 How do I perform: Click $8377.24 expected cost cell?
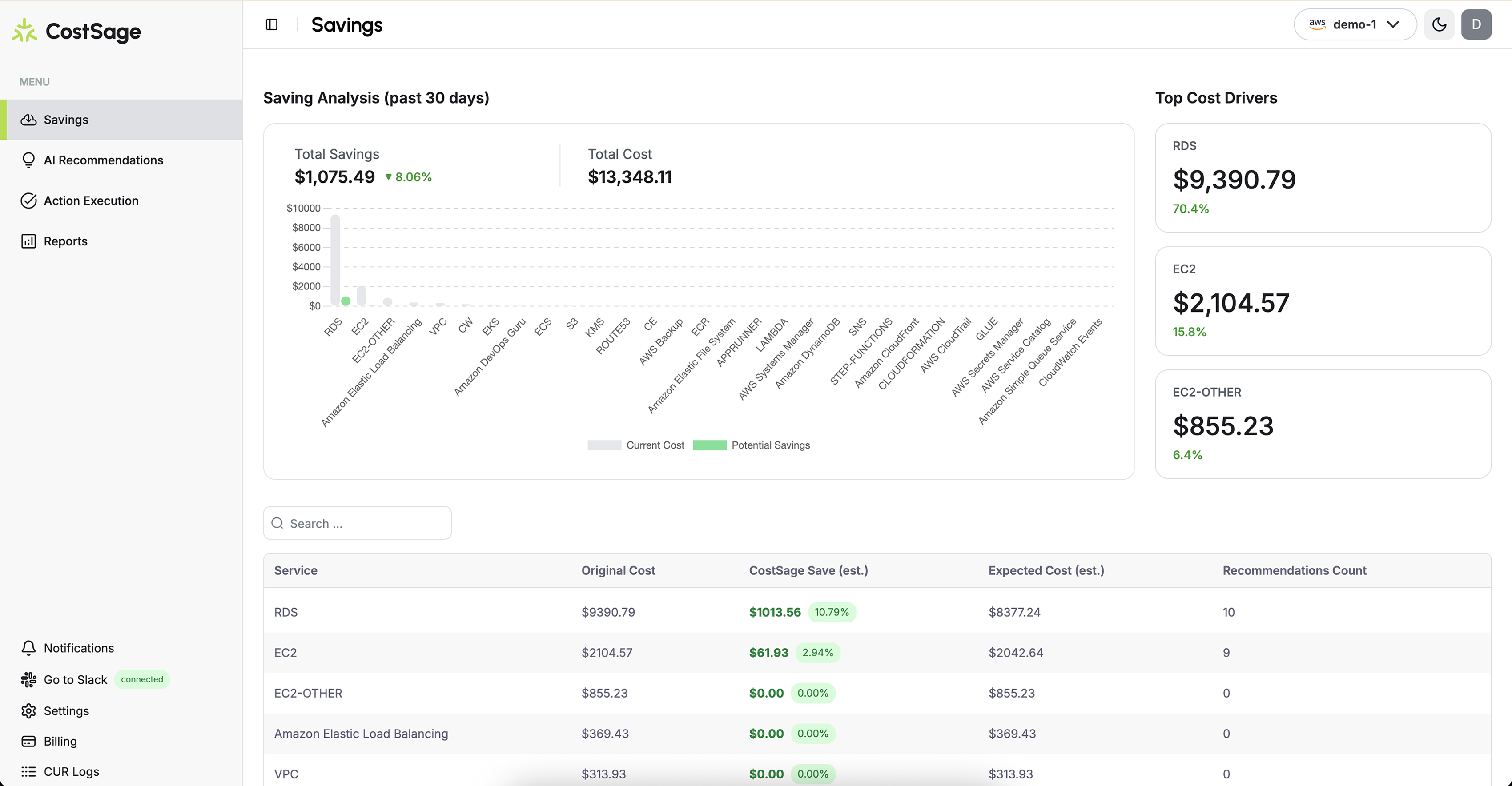pyautogui.click(x=1014, y=612)
